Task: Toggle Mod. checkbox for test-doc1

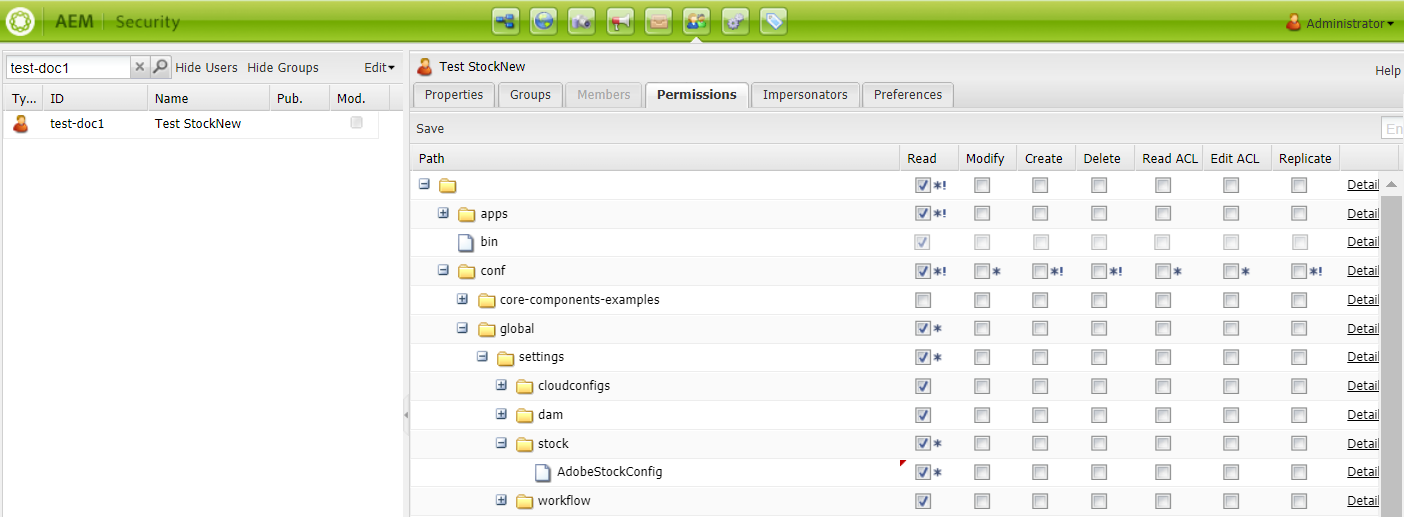Action: [356, 123]
